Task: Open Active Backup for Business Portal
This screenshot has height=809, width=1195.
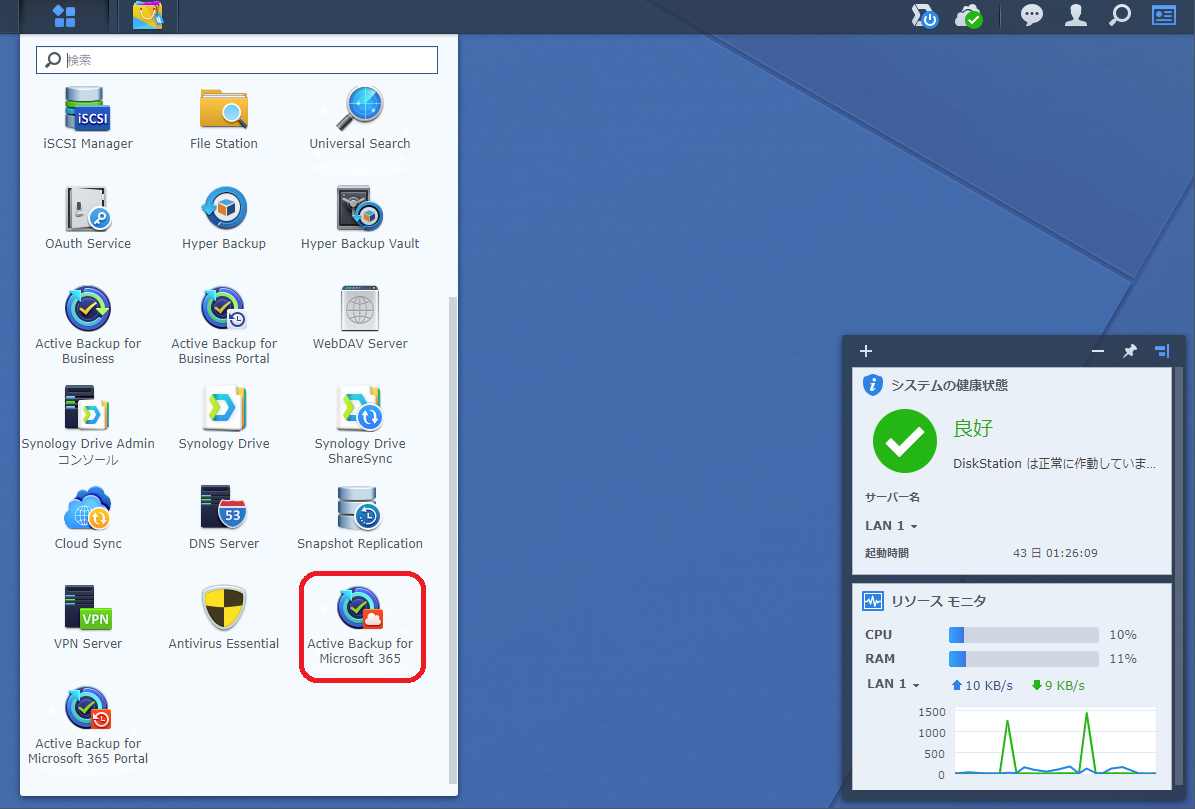Action: pos(224,325)
